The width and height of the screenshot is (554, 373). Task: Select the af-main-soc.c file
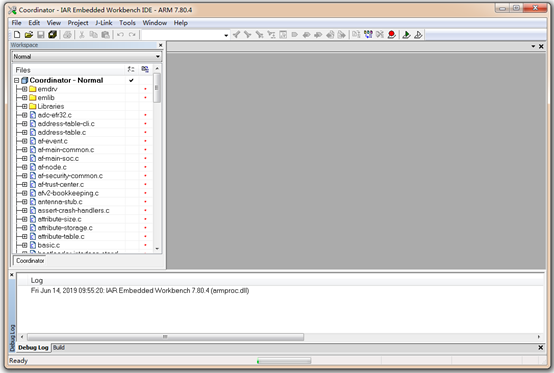58,159
